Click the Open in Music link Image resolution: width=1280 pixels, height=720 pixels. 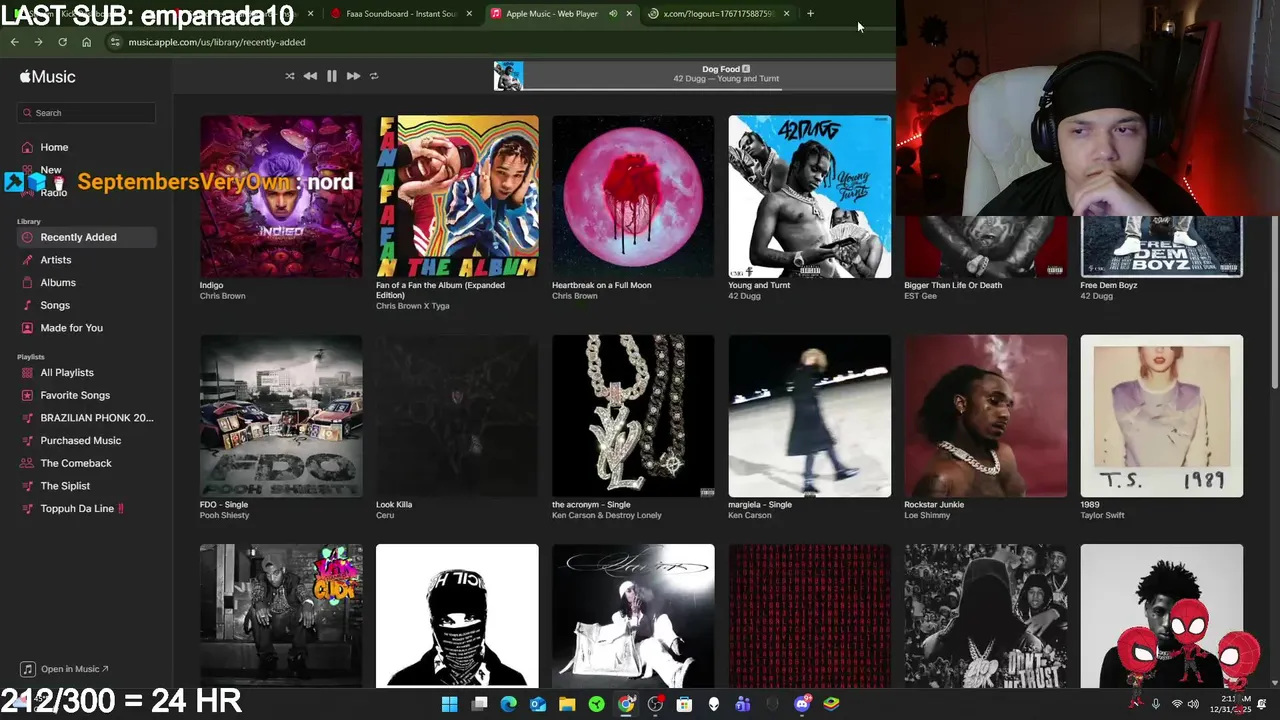(65, 669)
